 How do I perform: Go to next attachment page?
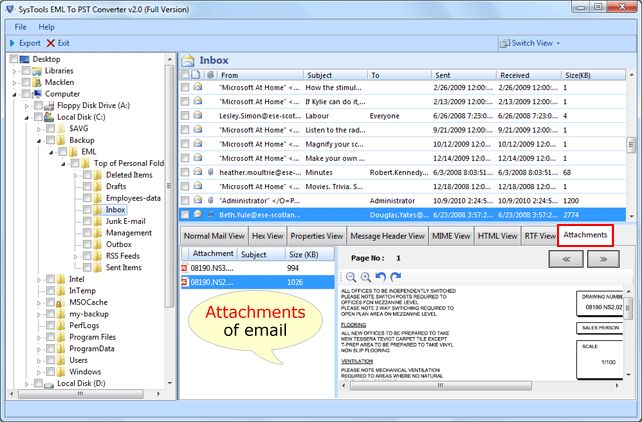pos(603,259)
